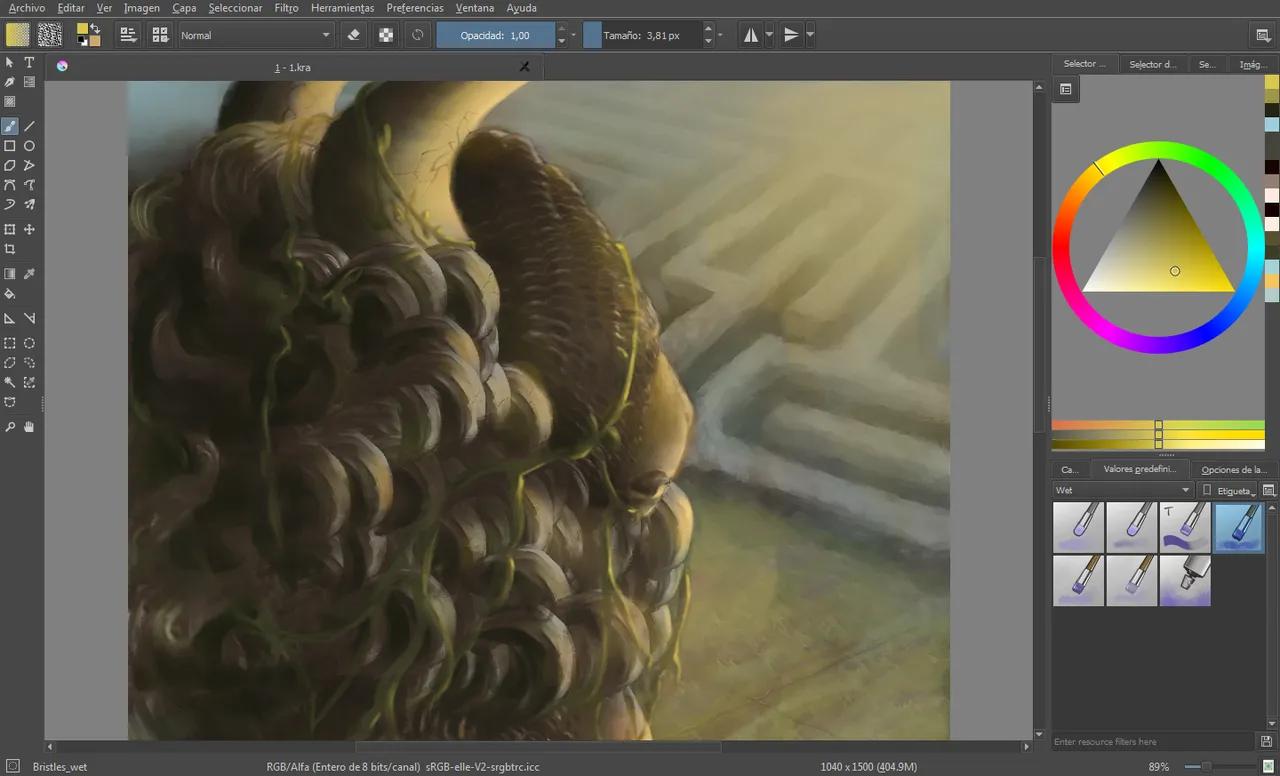
Task: Select the Similar Color Selection tool
Action: 29,382
